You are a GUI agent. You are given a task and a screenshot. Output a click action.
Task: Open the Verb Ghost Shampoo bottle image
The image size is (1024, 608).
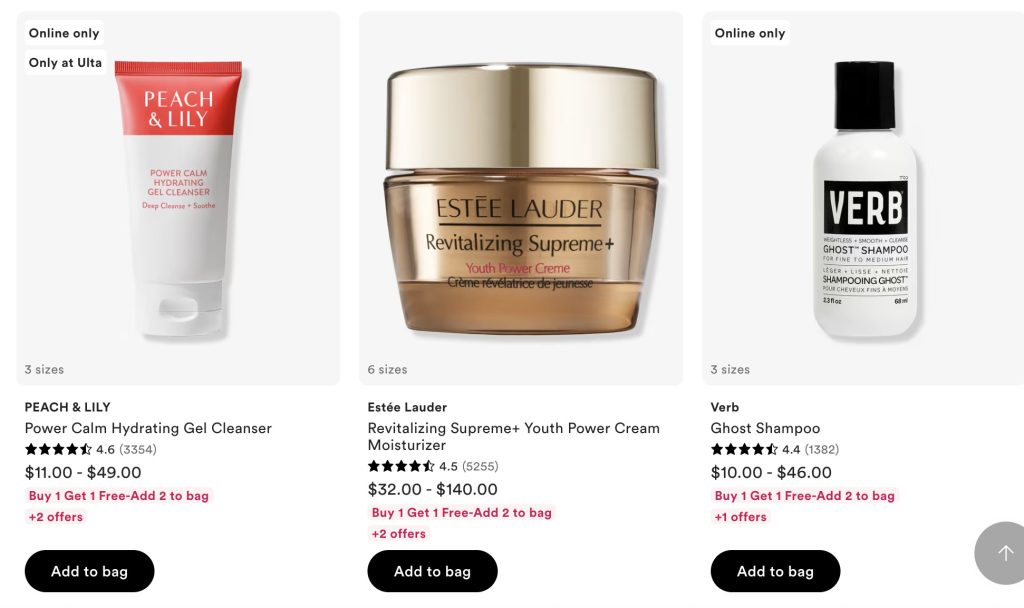(x=864, y=199)
